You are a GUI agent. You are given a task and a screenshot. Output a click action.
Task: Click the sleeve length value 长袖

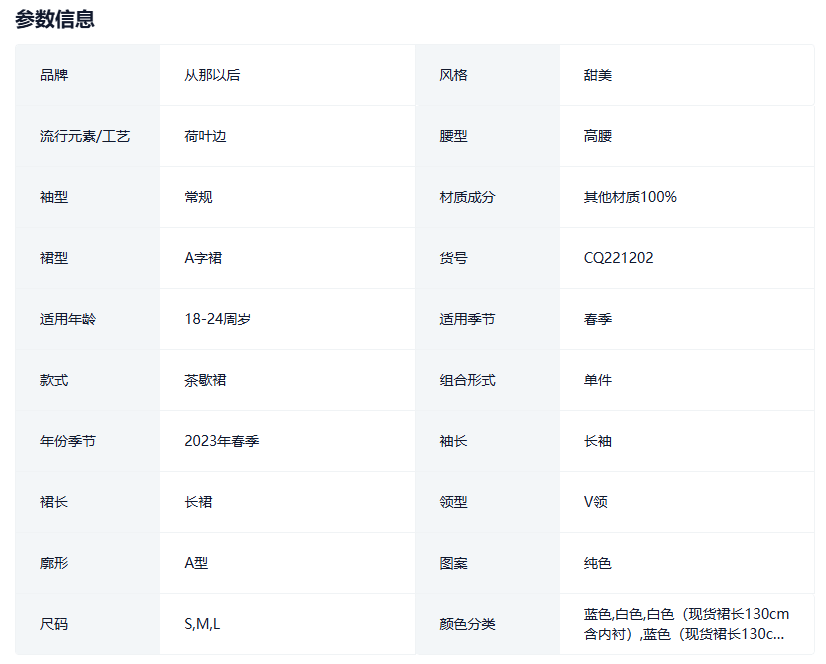(x=598, y=441)
